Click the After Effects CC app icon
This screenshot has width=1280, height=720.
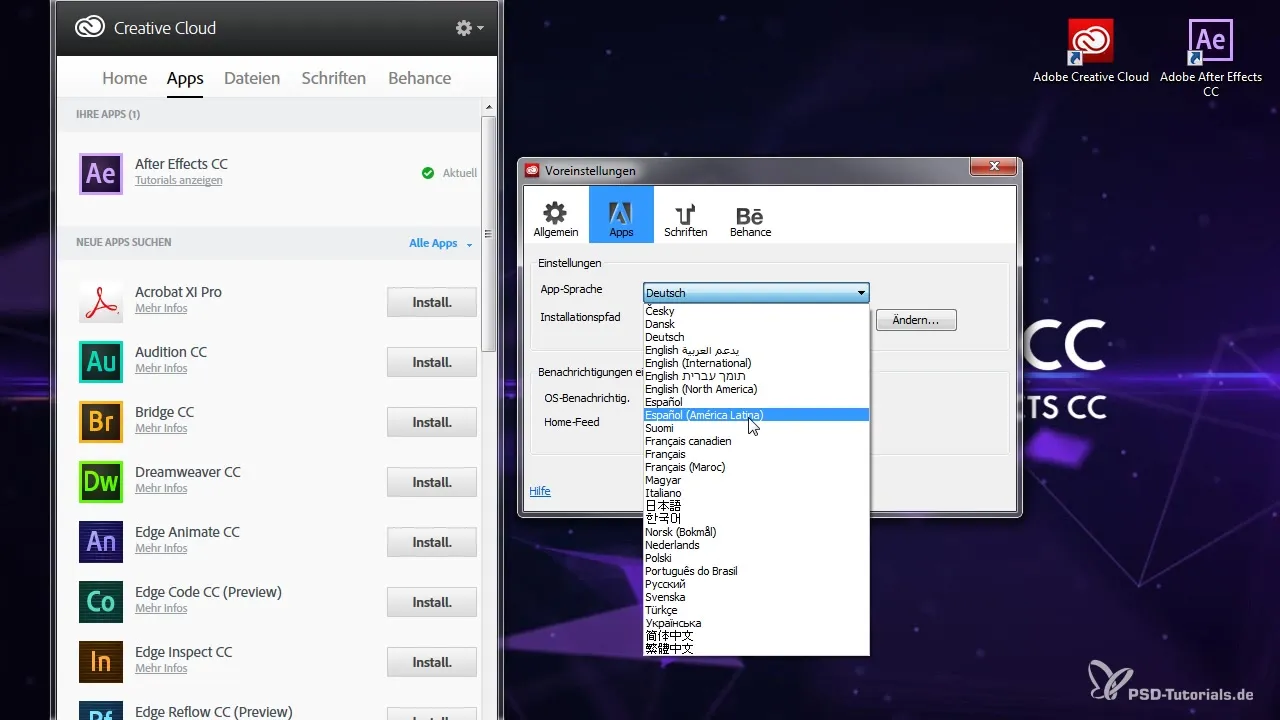[101, 173]
